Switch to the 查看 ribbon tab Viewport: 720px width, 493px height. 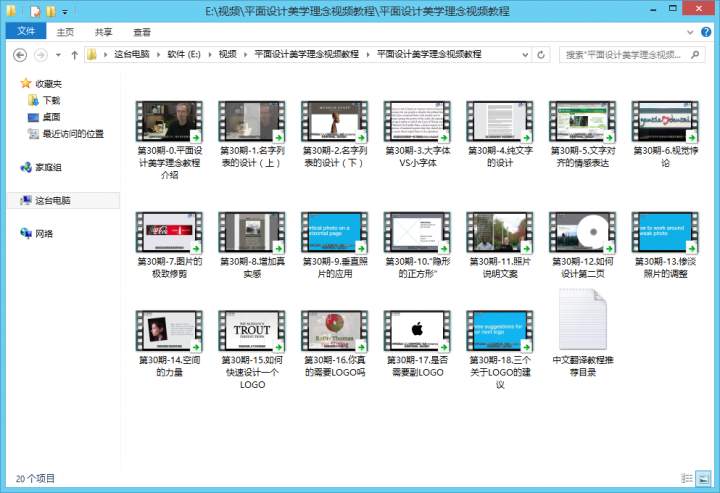[143, 32]
